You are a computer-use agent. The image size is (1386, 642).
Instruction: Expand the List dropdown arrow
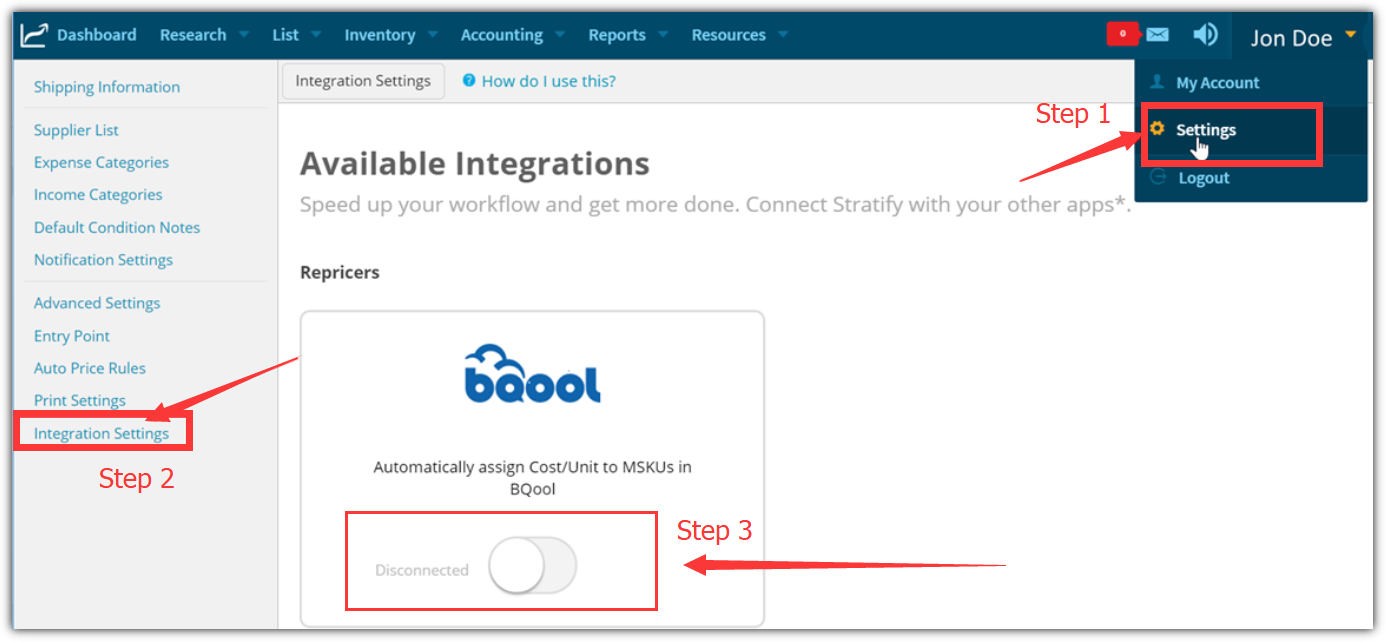[316, 34]
